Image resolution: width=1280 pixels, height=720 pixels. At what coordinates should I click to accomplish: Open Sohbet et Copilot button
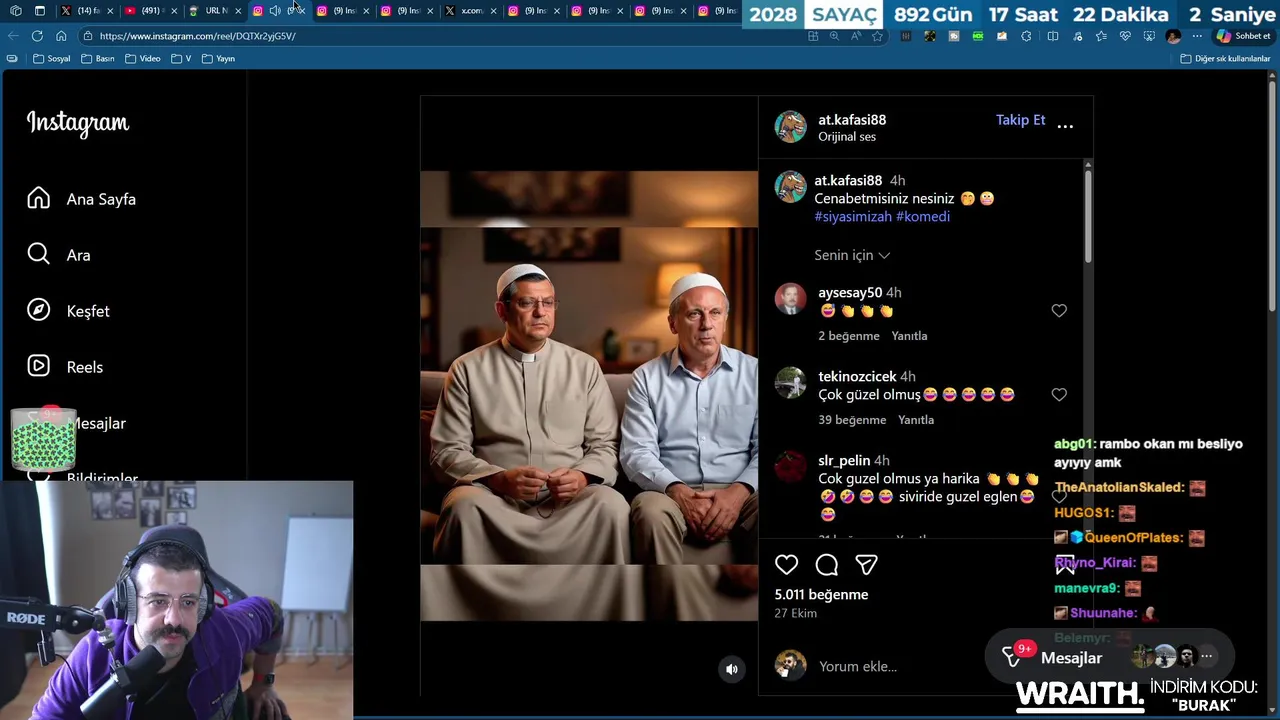(1243, 36)
